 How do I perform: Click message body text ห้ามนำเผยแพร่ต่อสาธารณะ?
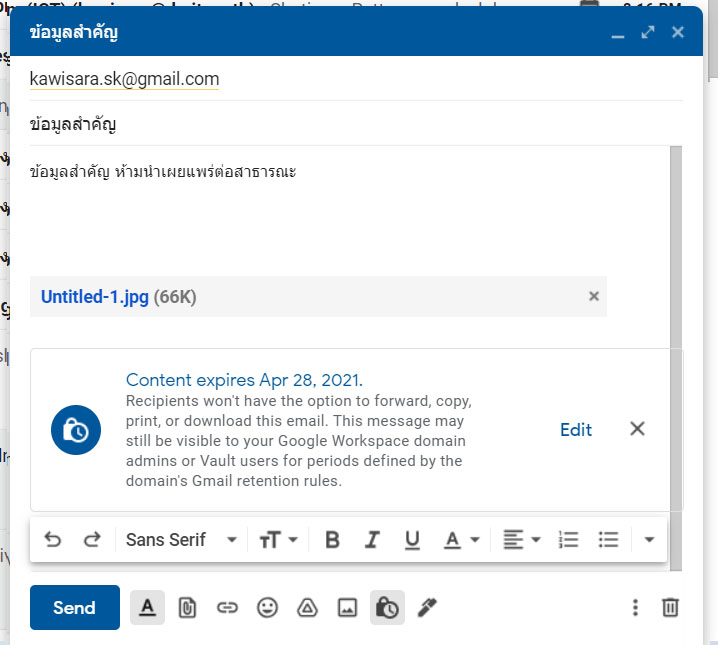tap(206, 172)
